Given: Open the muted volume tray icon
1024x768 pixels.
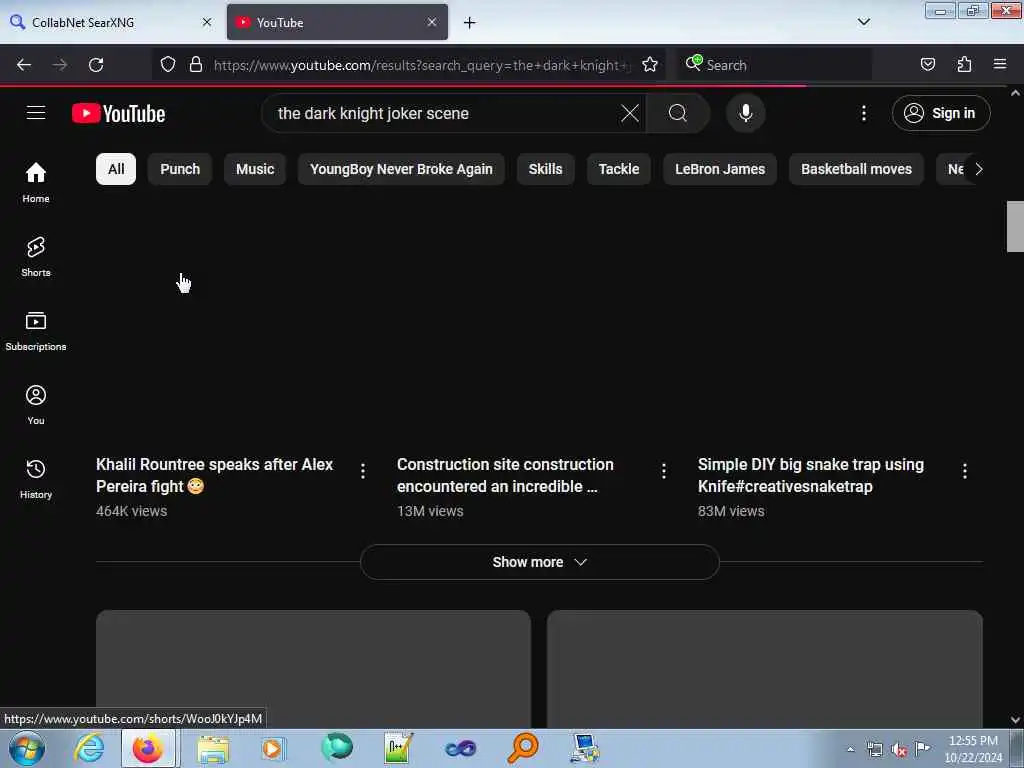Looking at the screenshot, I should coord(899,750).
